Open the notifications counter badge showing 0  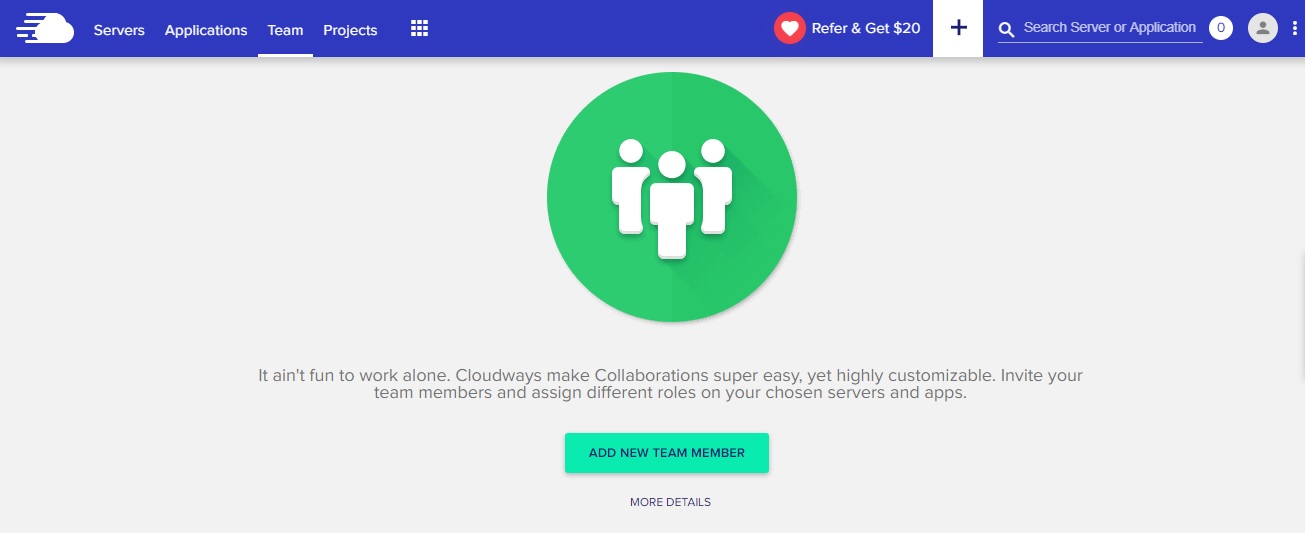pos(1220,28)
